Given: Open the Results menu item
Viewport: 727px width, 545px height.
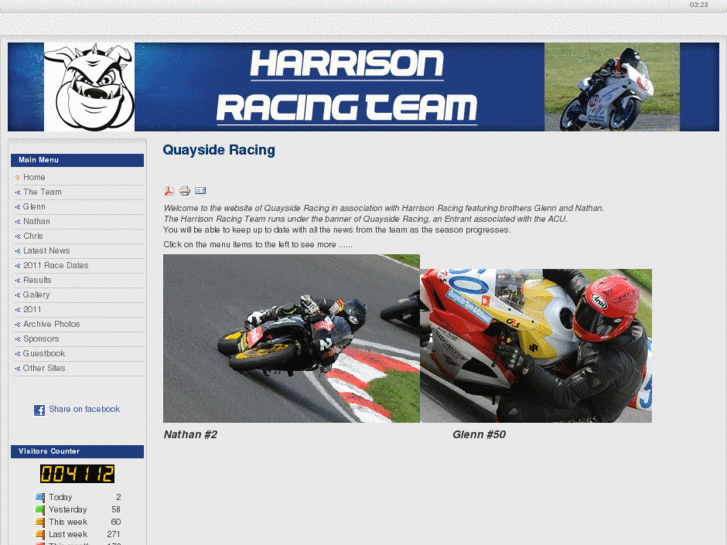Looking at the screenshot, I should click(x=37, y=280).
